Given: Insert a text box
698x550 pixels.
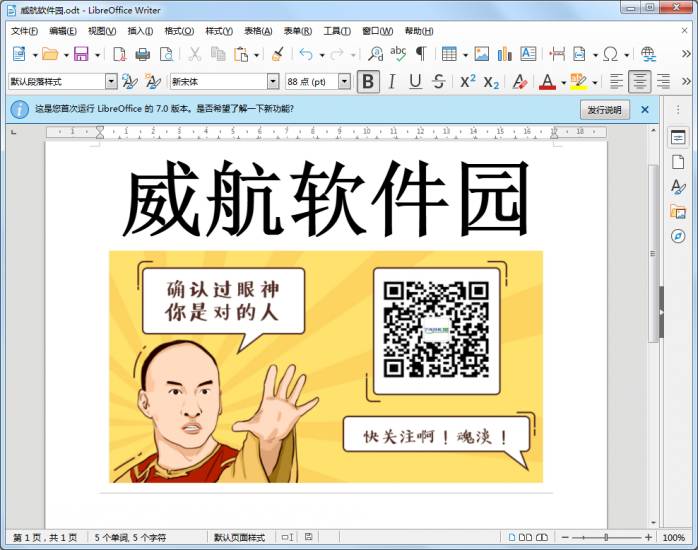Looking at the screenshot, I should pos(528,54).
